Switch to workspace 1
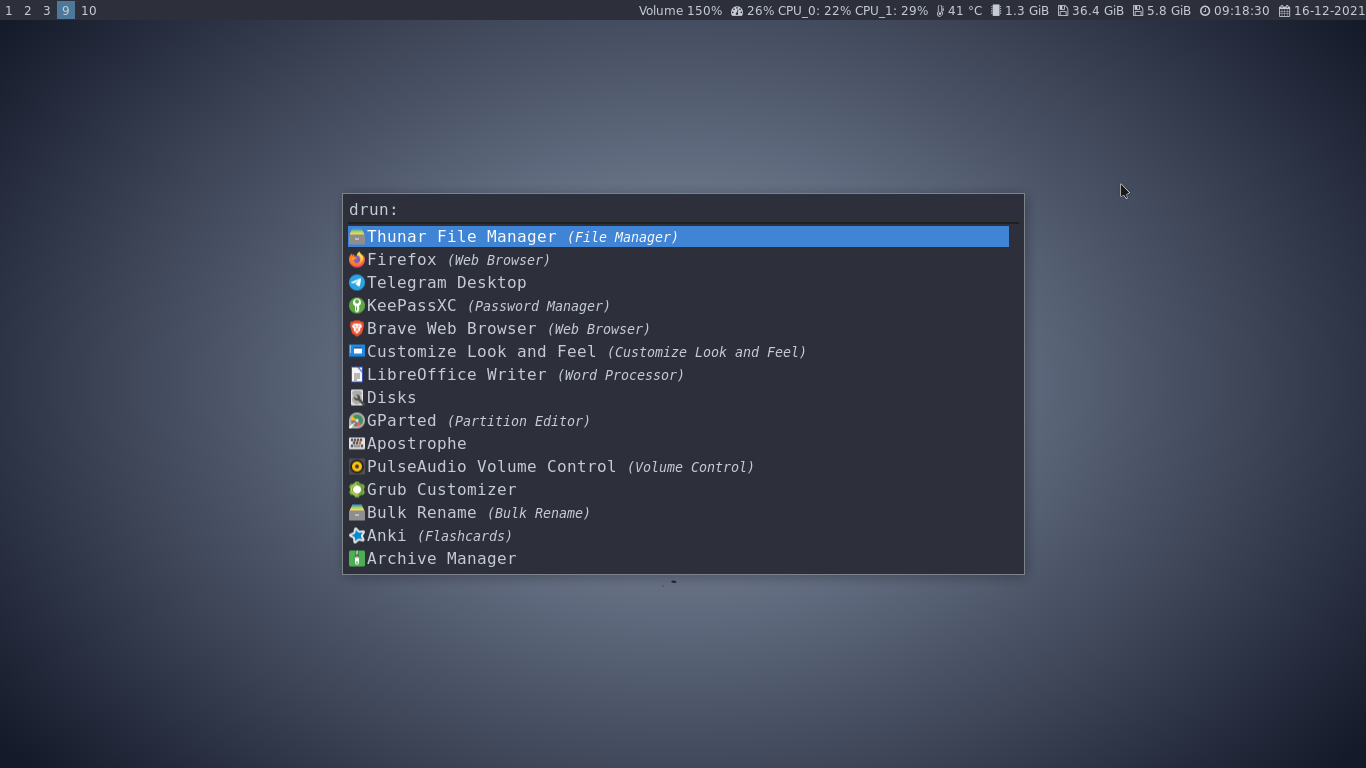The image size is (1366, 768). point(9,10)
